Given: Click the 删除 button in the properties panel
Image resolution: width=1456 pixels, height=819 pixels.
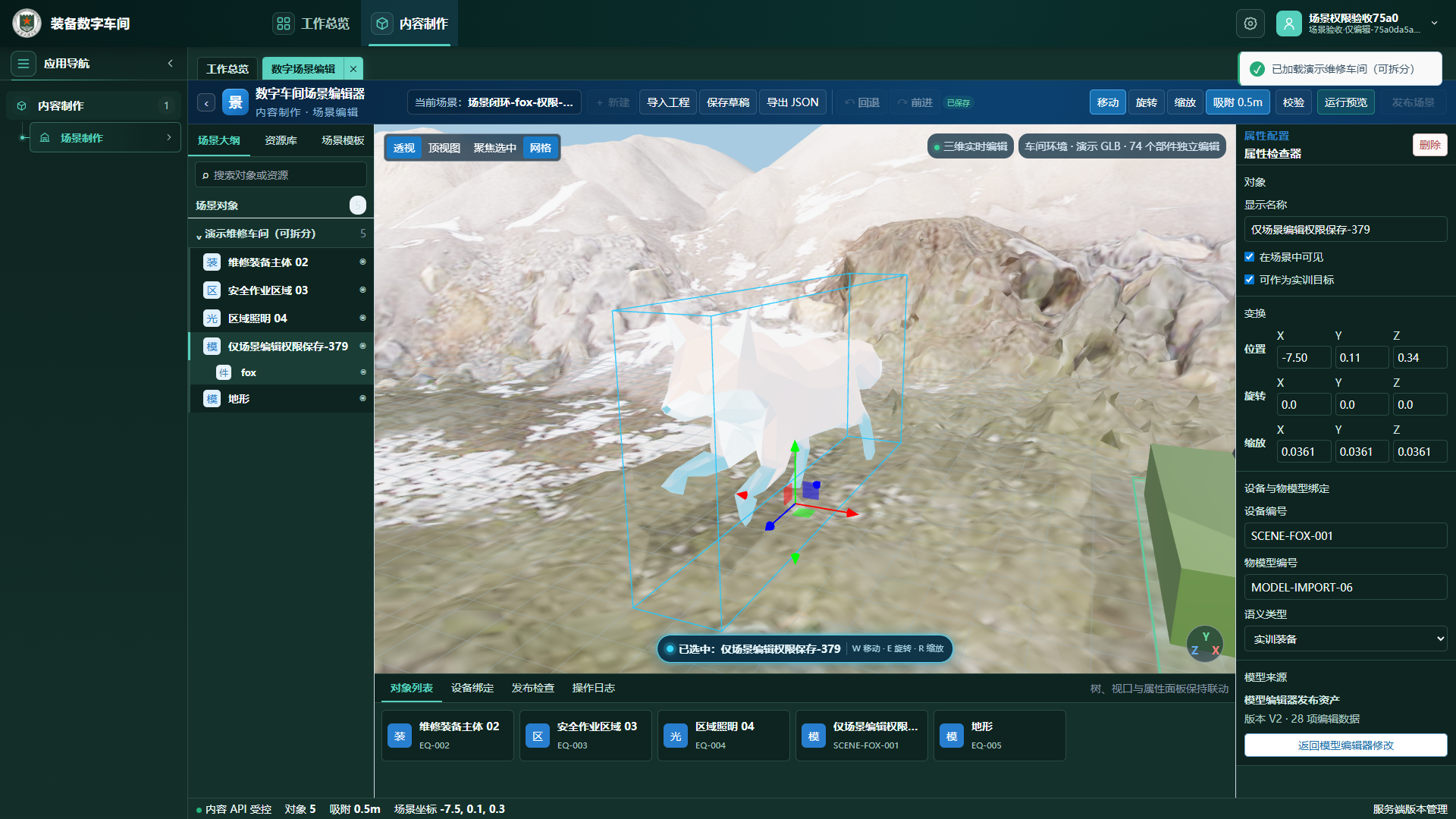Looking at the screenshot, I should (1429, 145).
